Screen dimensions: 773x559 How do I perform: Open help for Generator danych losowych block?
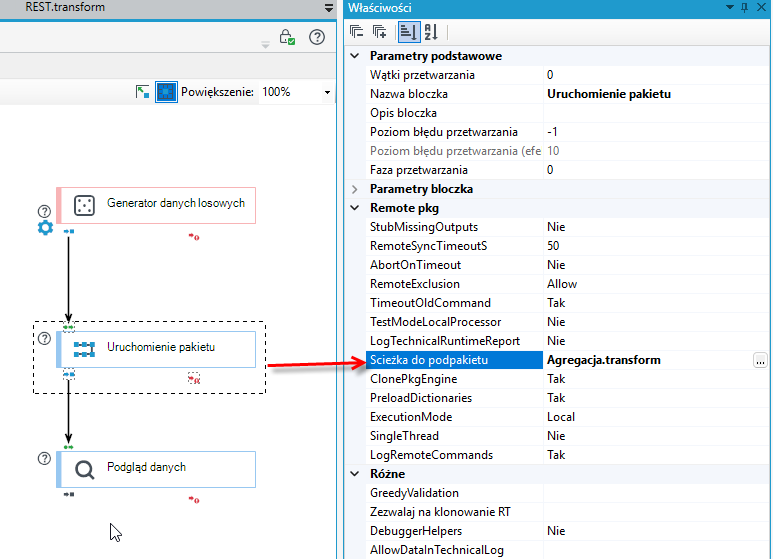44,211
